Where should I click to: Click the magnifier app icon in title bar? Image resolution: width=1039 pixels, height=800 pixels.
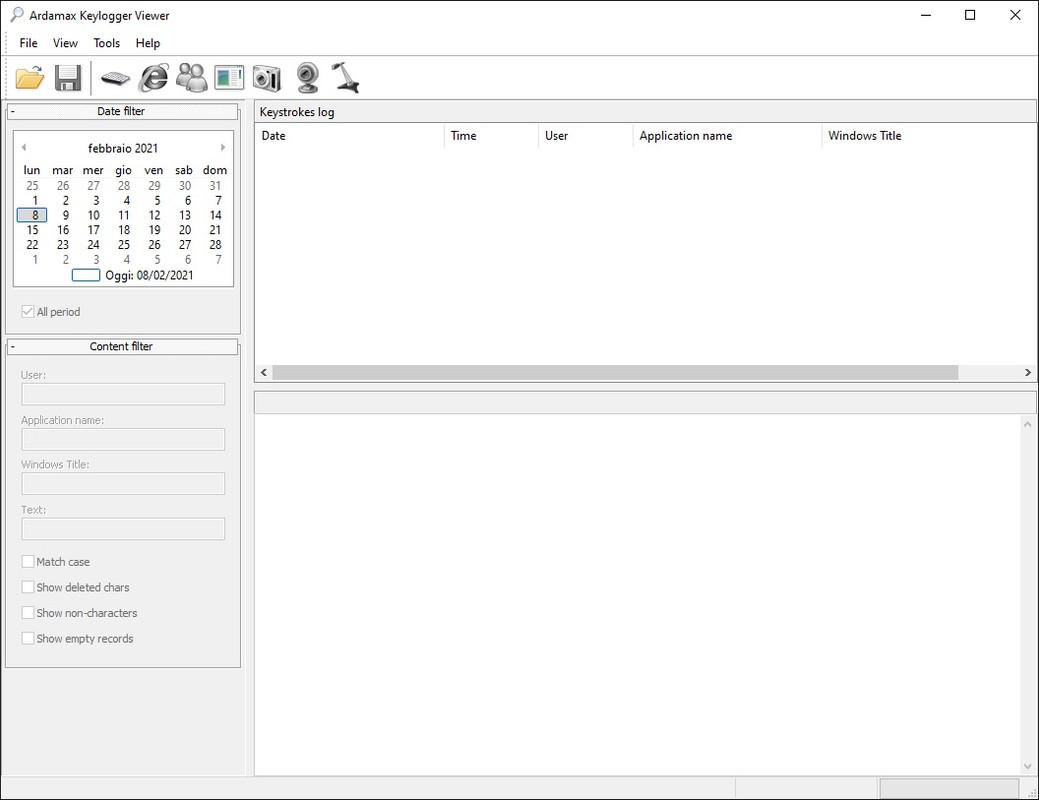[x=17, y=15]
